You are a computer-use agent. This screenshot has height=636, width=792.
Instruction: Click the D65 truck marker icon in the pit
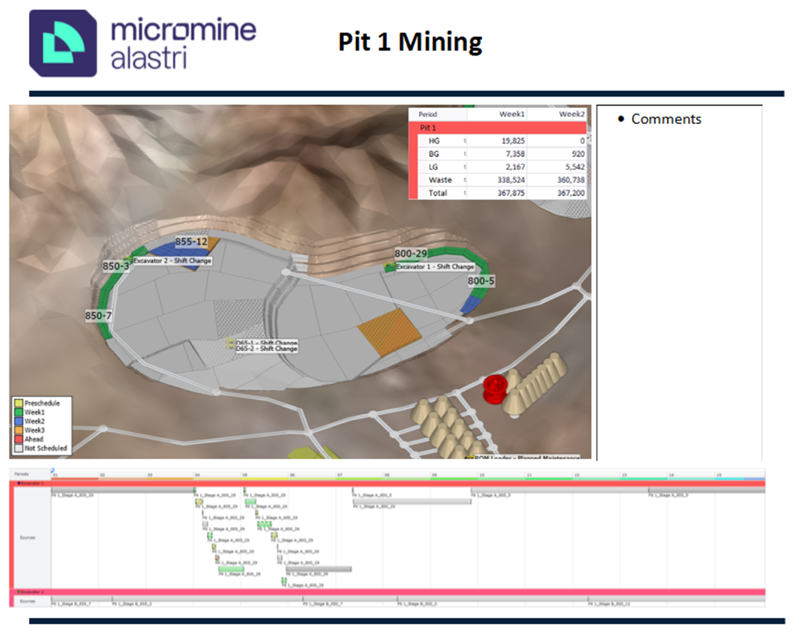click(x=231, y=343)
